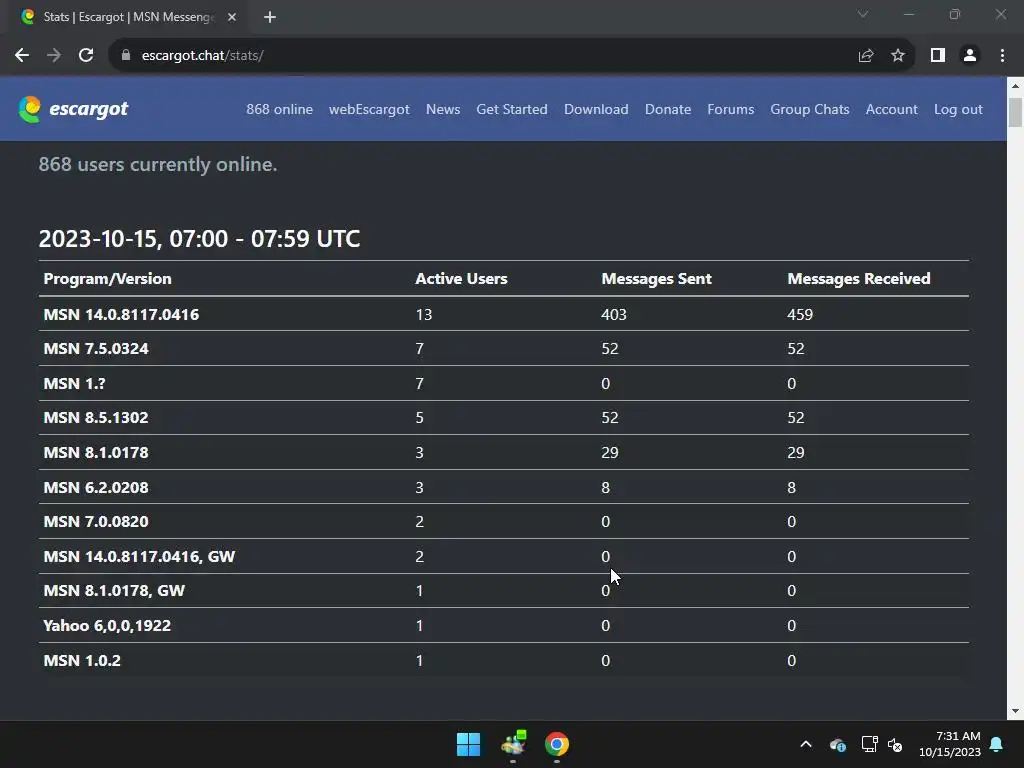This screenshot has height=768, width=1024.
Task: Click the 868 users currently online text
Action: pos(158,165)
